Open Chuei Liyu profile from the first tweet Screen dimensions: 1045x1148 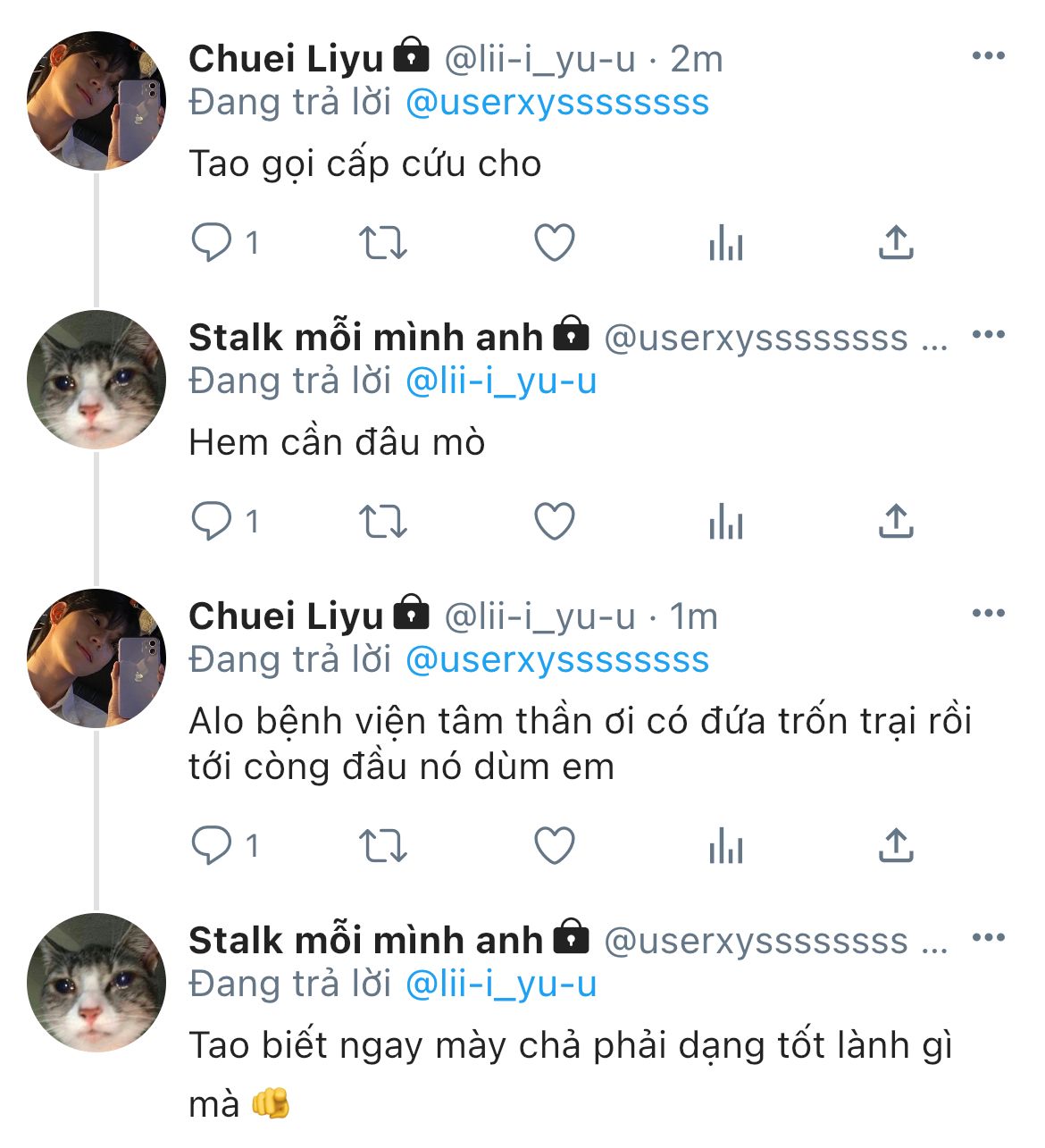point(286,59)
